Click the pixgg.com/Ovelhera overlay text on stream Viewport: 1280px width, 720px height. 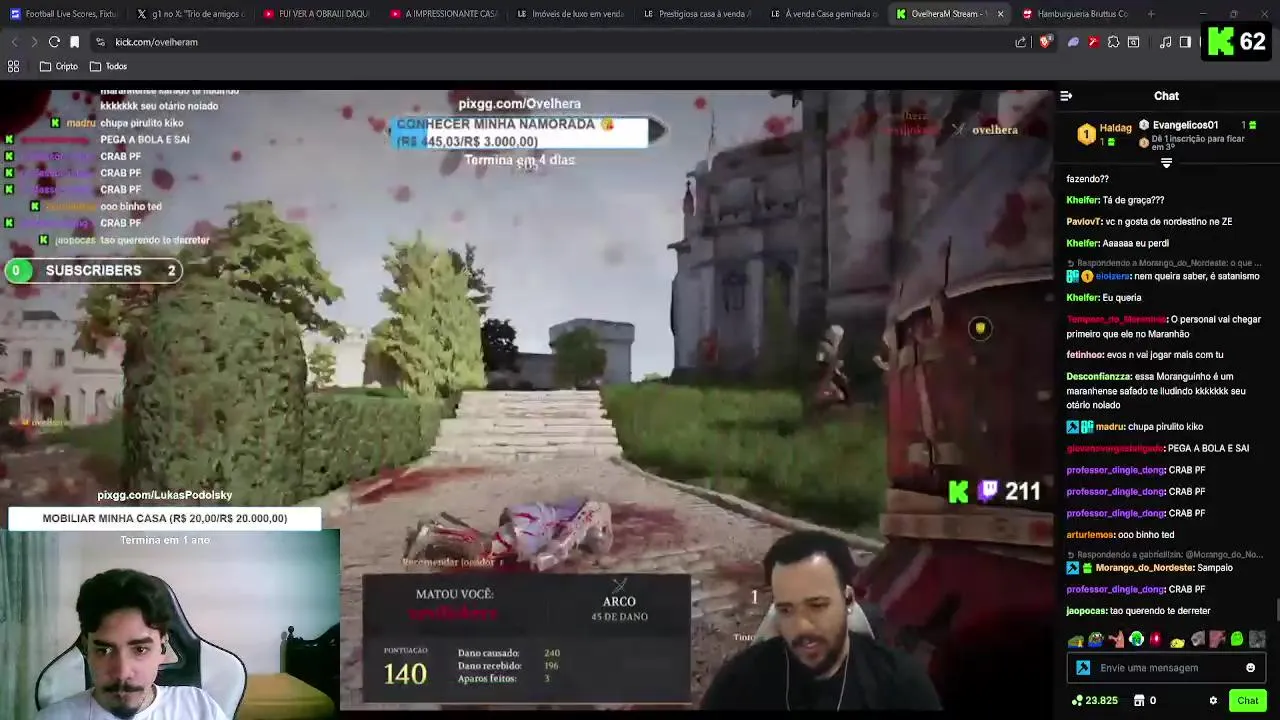click(519, 104)
